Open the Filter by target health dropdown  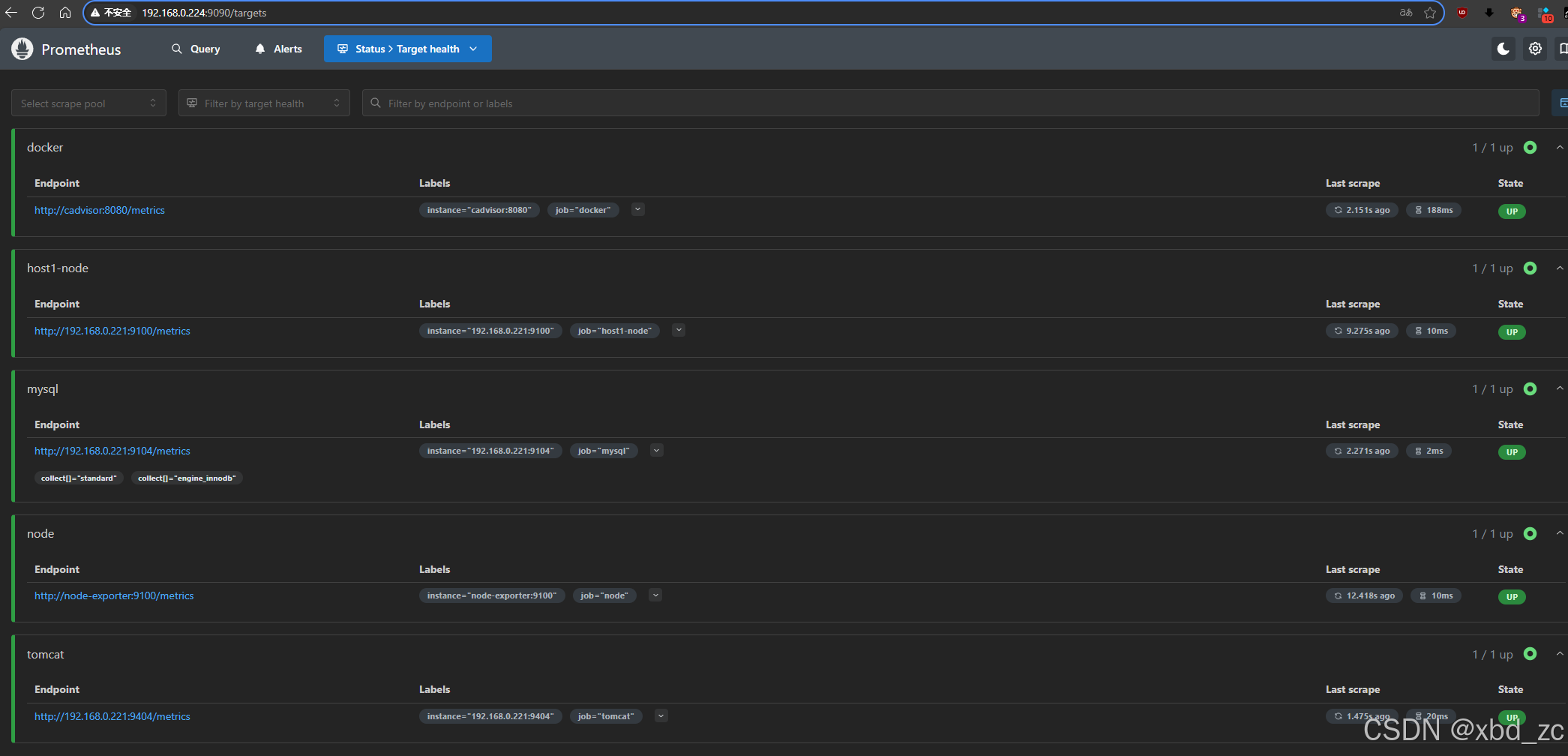pos(264,103)
